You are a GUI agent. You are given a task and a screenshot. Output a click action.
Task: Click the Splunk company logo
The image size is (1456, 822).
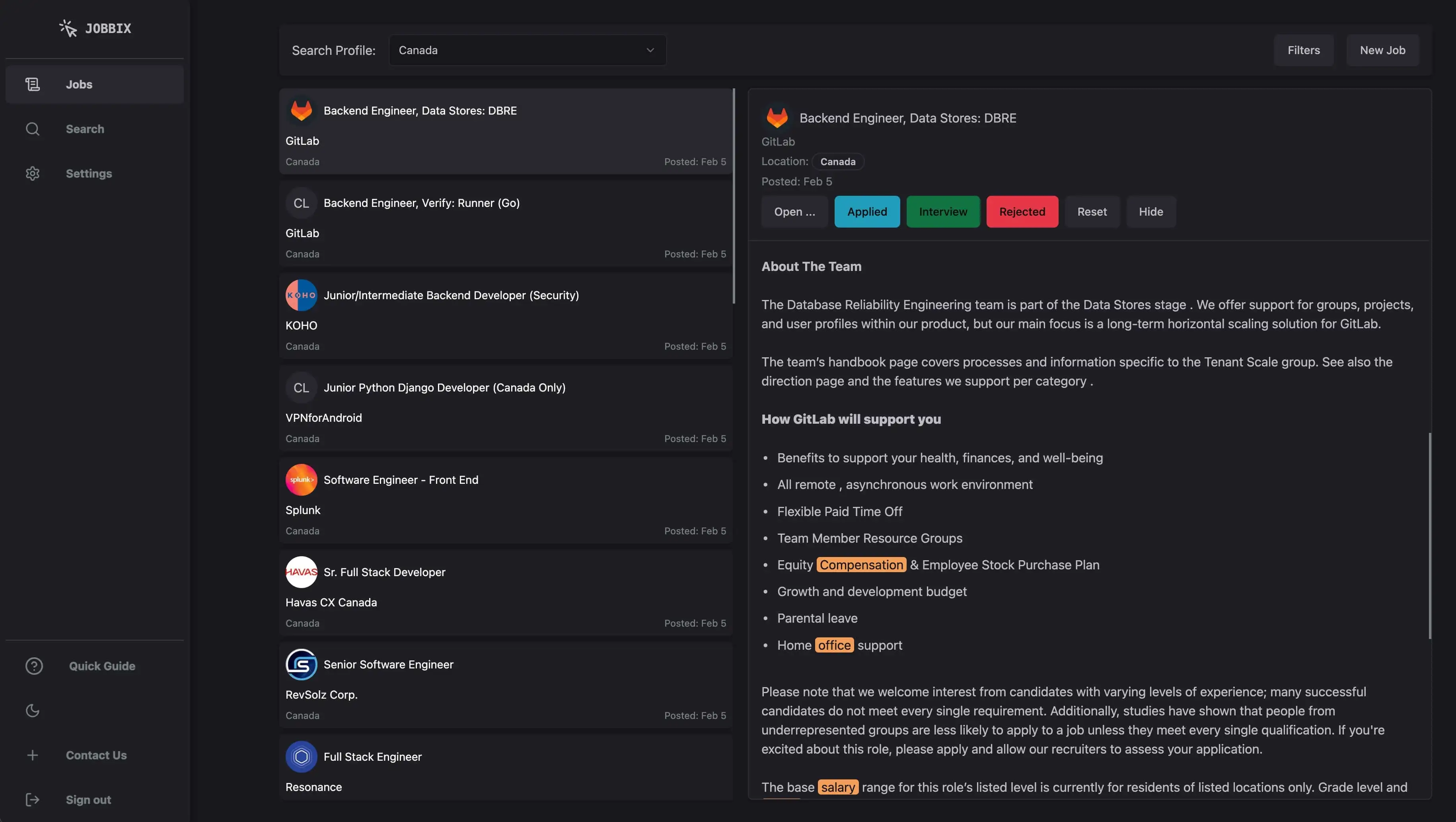tap(301, 480)
